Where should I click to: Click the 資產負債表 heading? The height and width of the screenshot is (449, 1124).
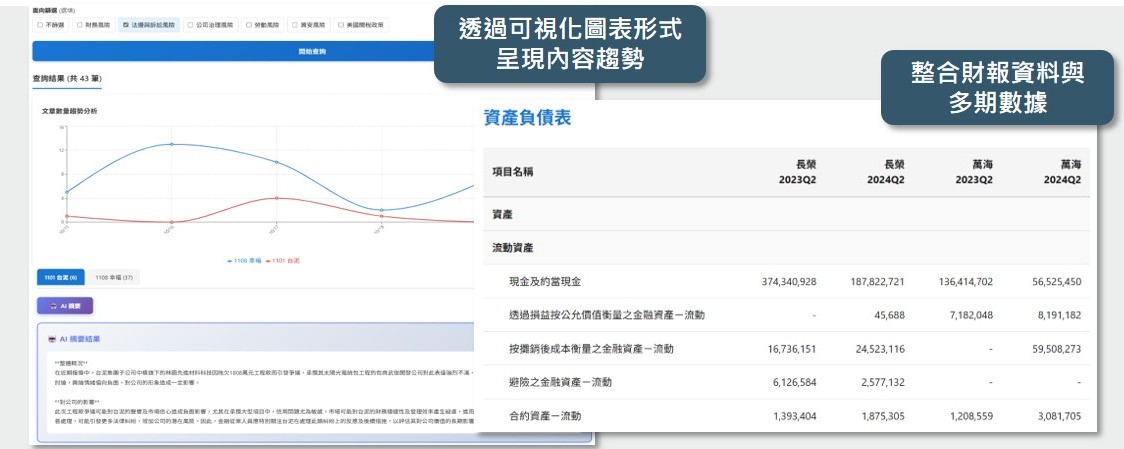point(527,118)
